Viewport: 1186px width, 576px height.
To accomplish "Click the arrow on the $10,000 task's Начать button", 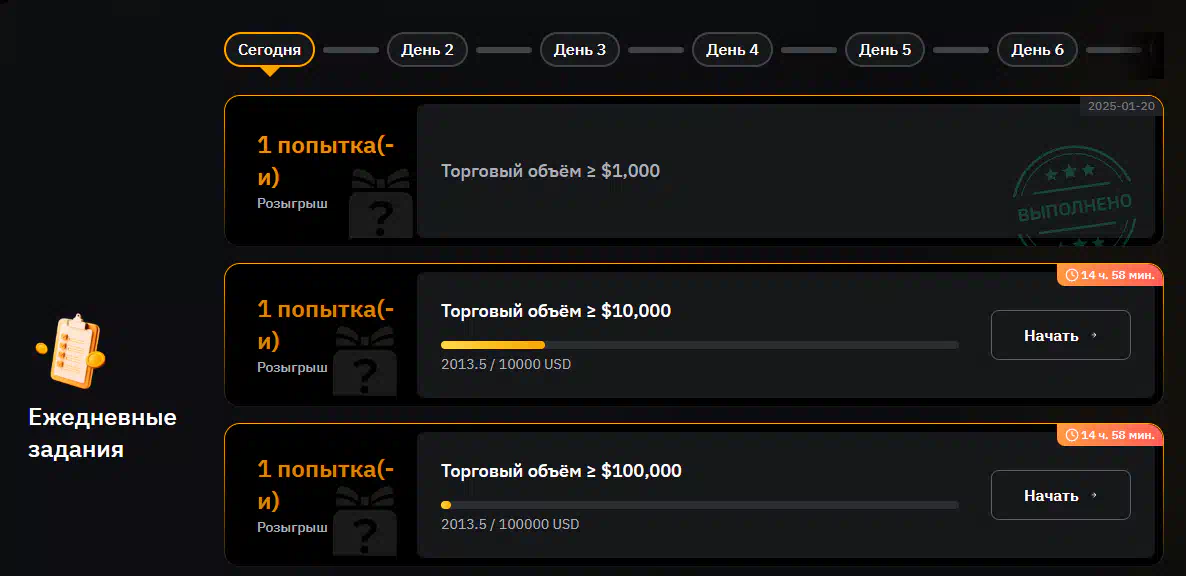I will (1093, 336).
